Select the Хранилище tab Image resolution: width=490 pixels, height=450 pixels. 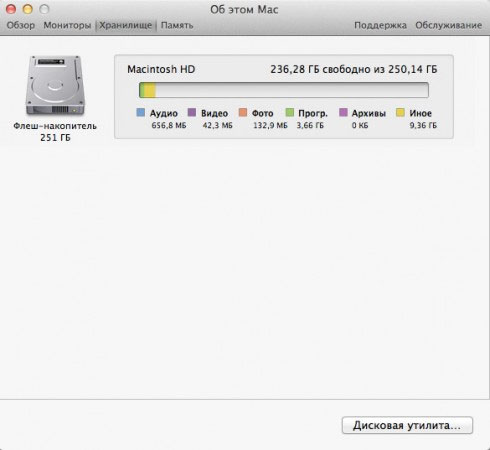pyautogui.click(x=126, y=25)
